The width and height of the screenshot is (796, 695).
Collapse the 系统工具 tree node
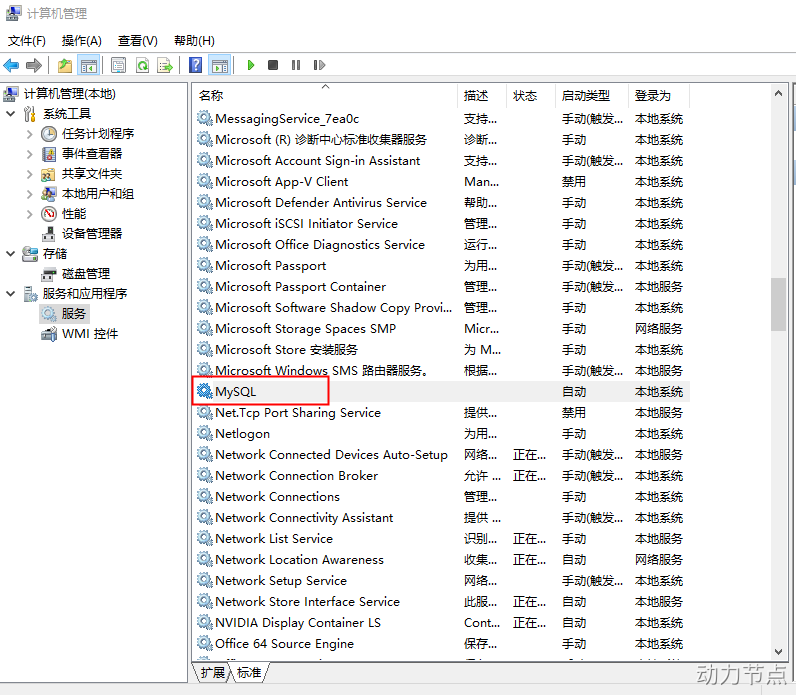(x=10, y=113)
